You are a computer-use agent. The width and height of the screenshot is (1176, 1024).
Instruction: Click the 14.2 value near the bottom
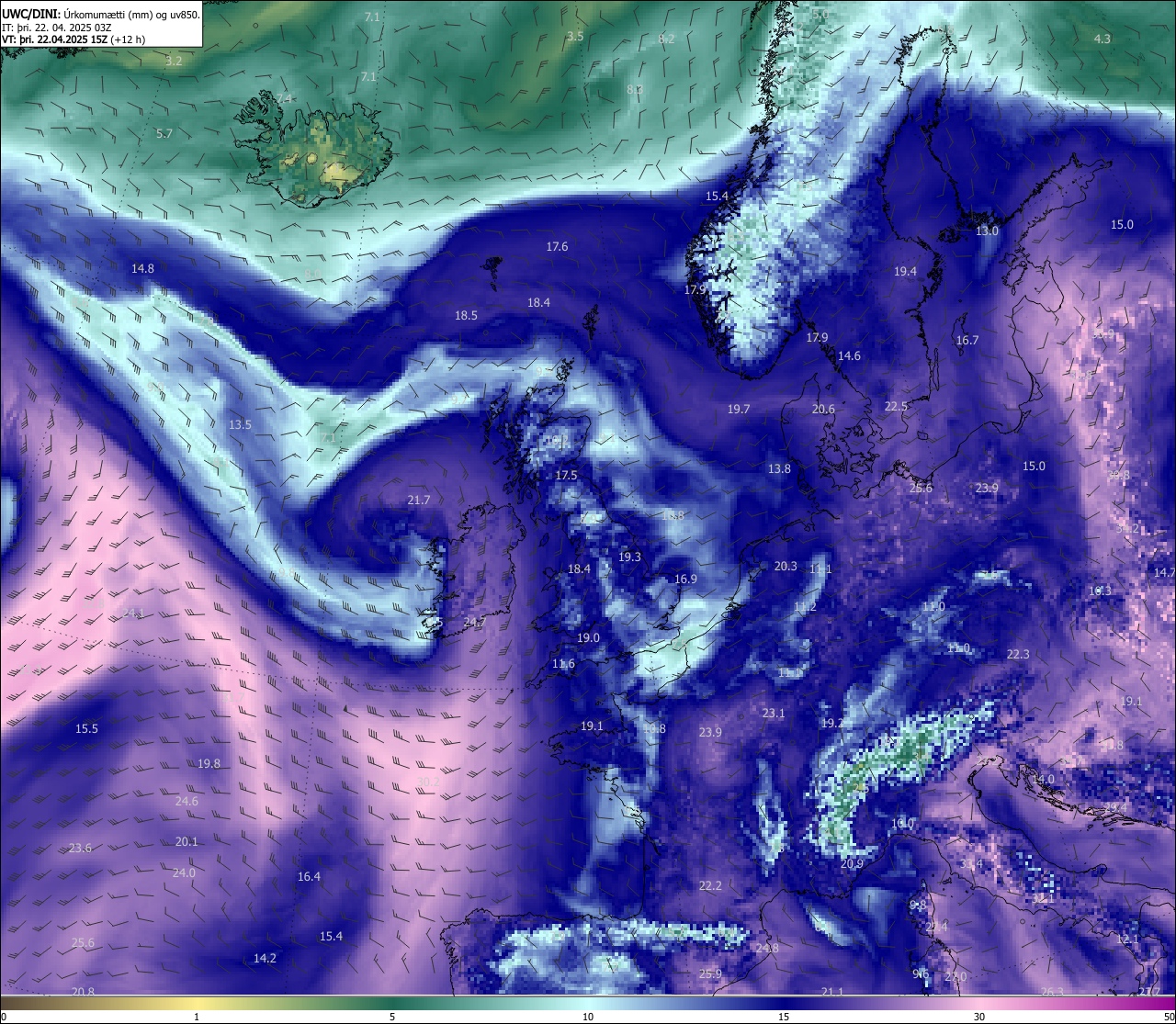click(x=265, y=958)
